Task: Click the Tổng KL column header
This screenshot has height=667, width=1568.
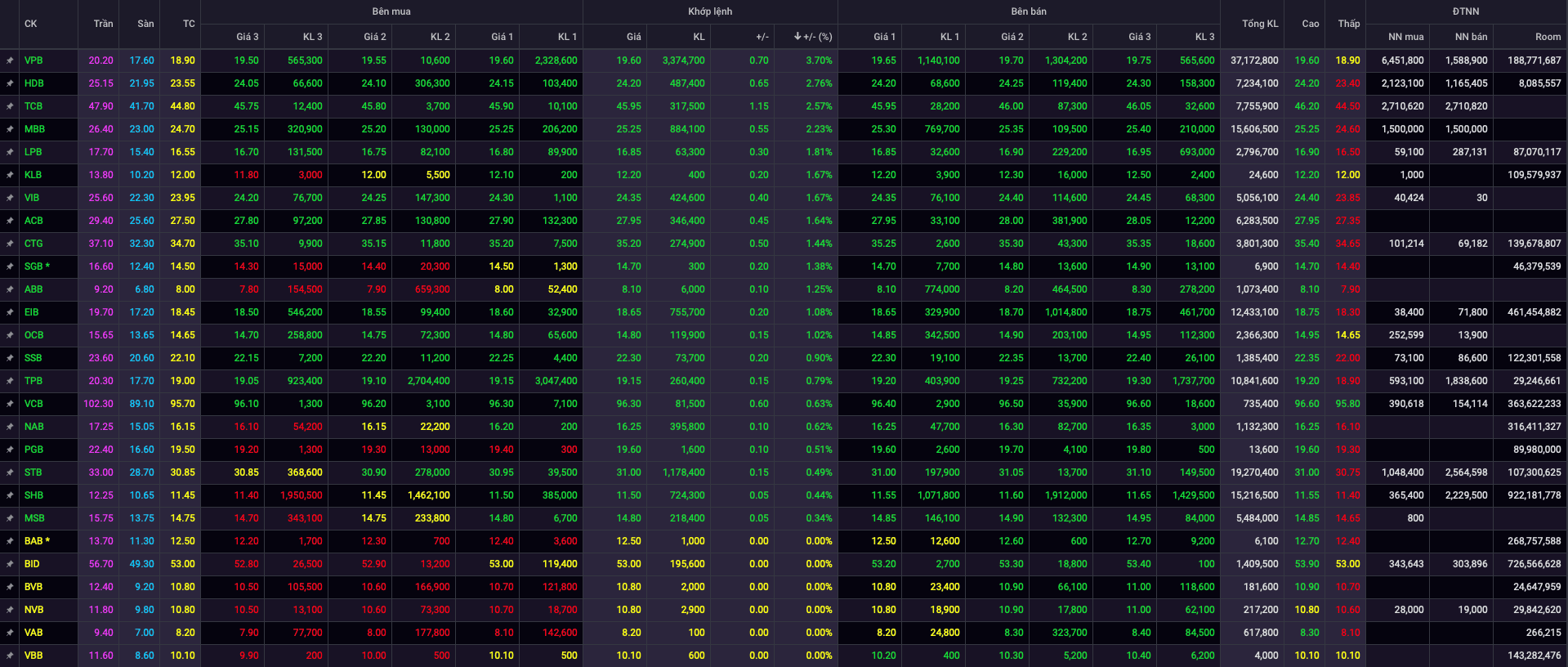Action: coord(1260,24)
